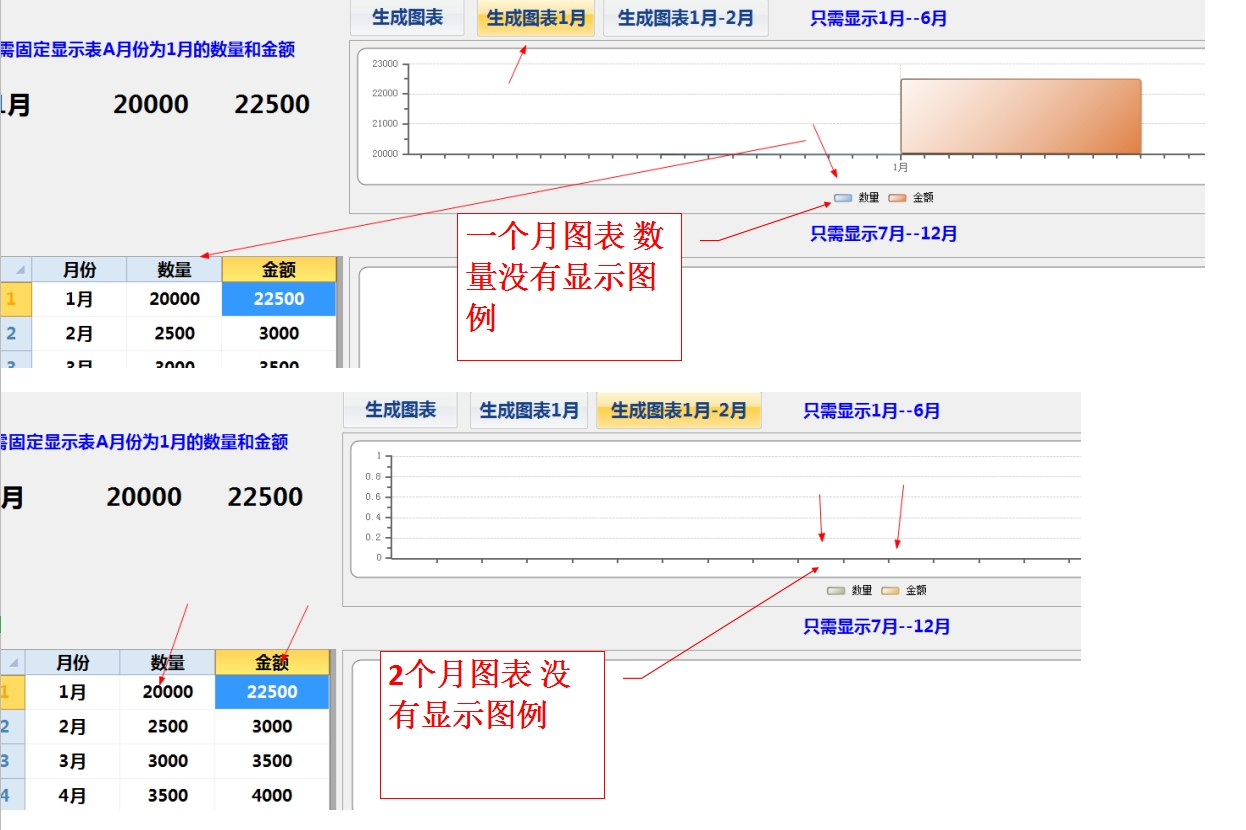Viewport: 1246px width, 830px height.
Task: Click the 只需显示7月--12月 label below the bar chart
Action: coord(883,234)
